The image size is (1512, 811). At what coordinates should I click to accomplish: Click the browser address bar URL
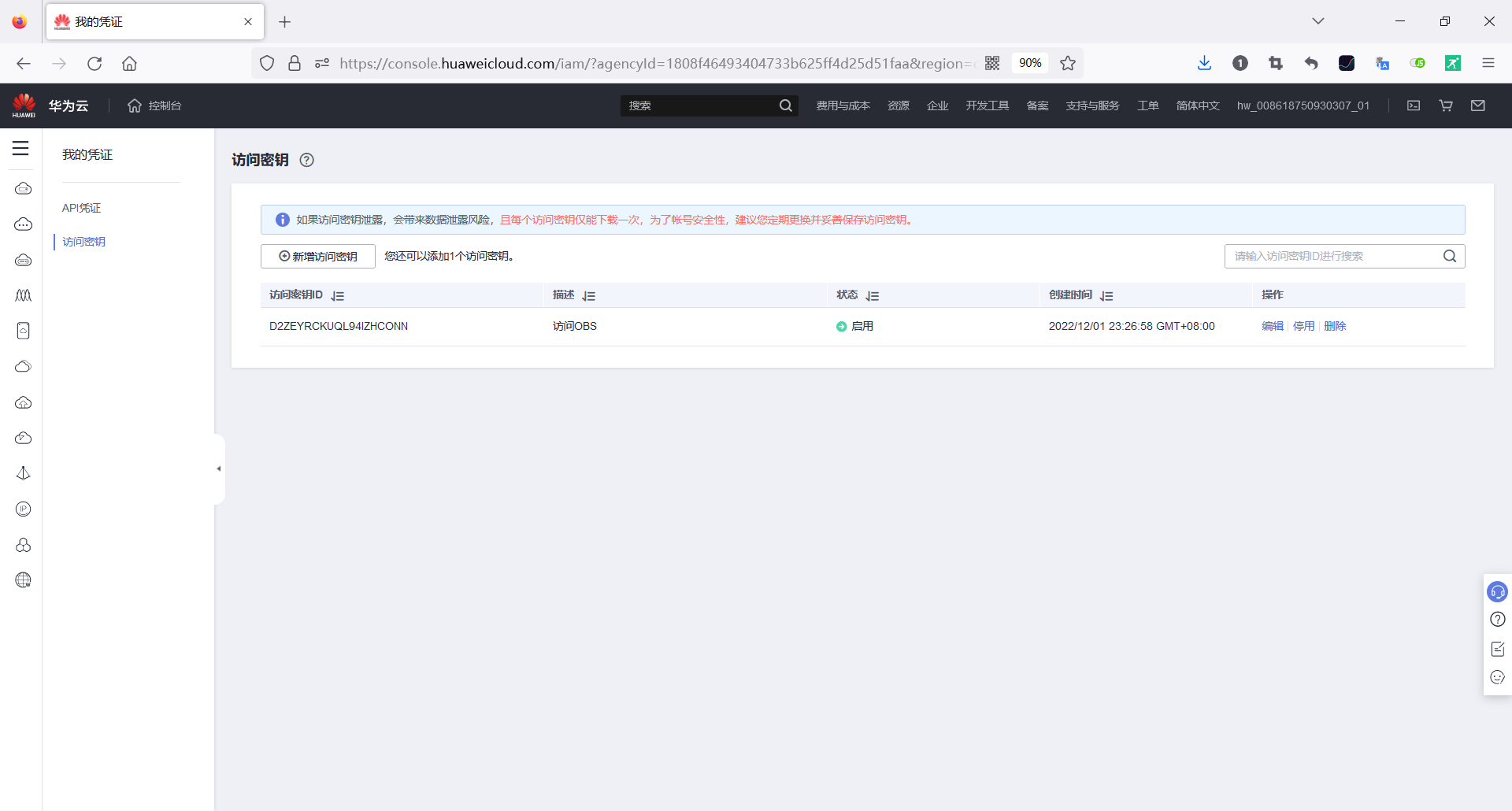pyautogui.click(x=657, y=63)
